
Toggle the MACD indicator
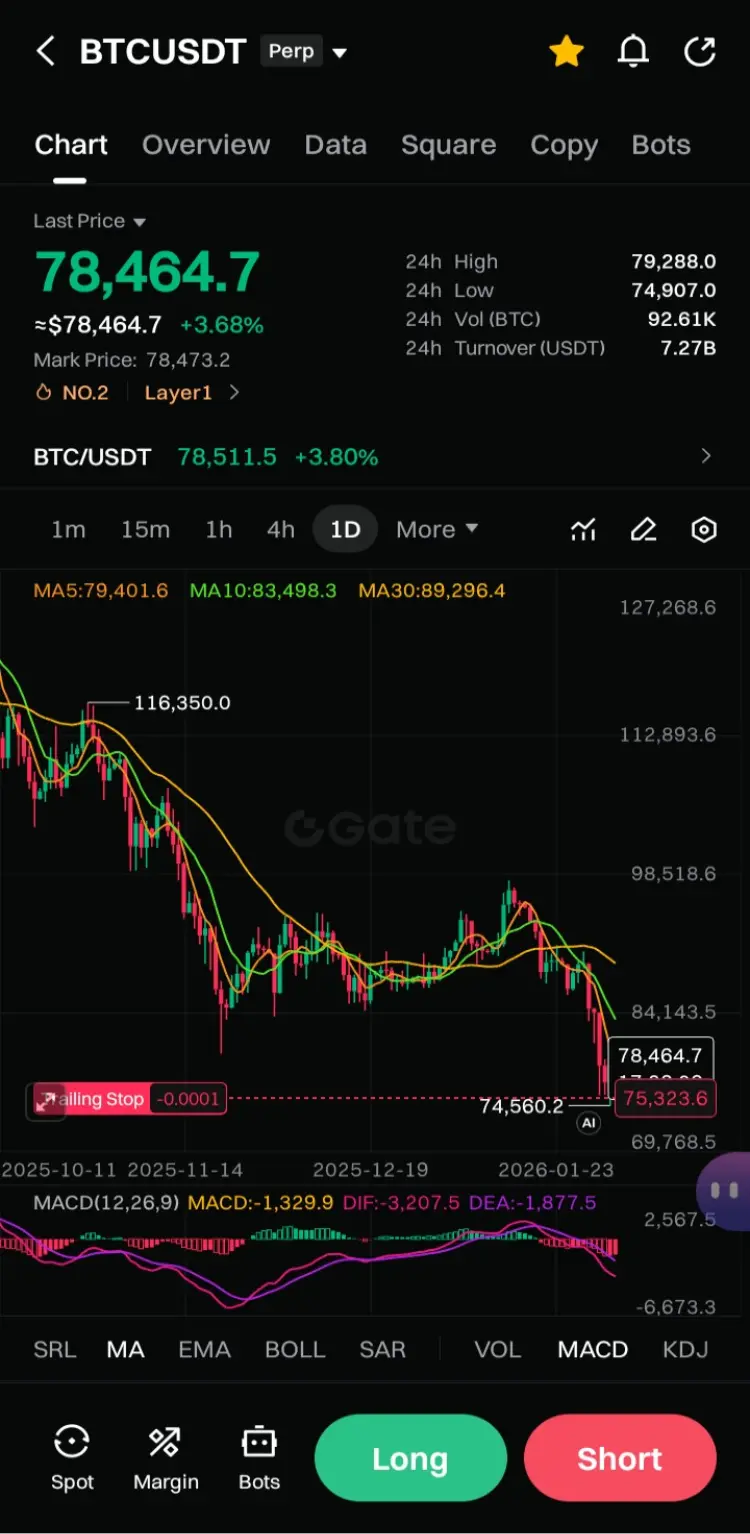[x=593, y=1350]
